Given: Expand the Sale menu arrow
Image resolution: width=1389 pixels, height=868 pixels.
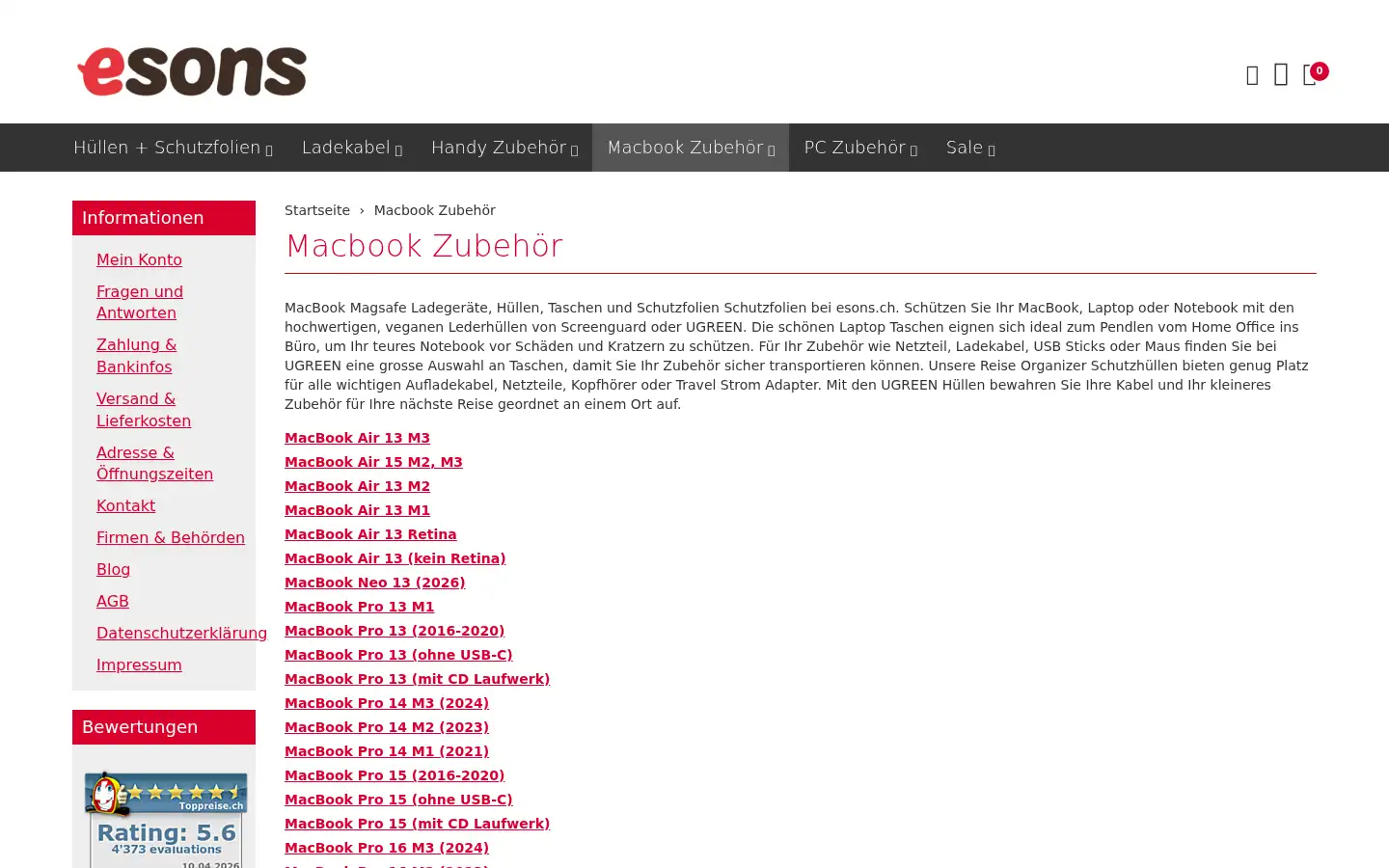Looking at the screenshot, I should point(991,149).
